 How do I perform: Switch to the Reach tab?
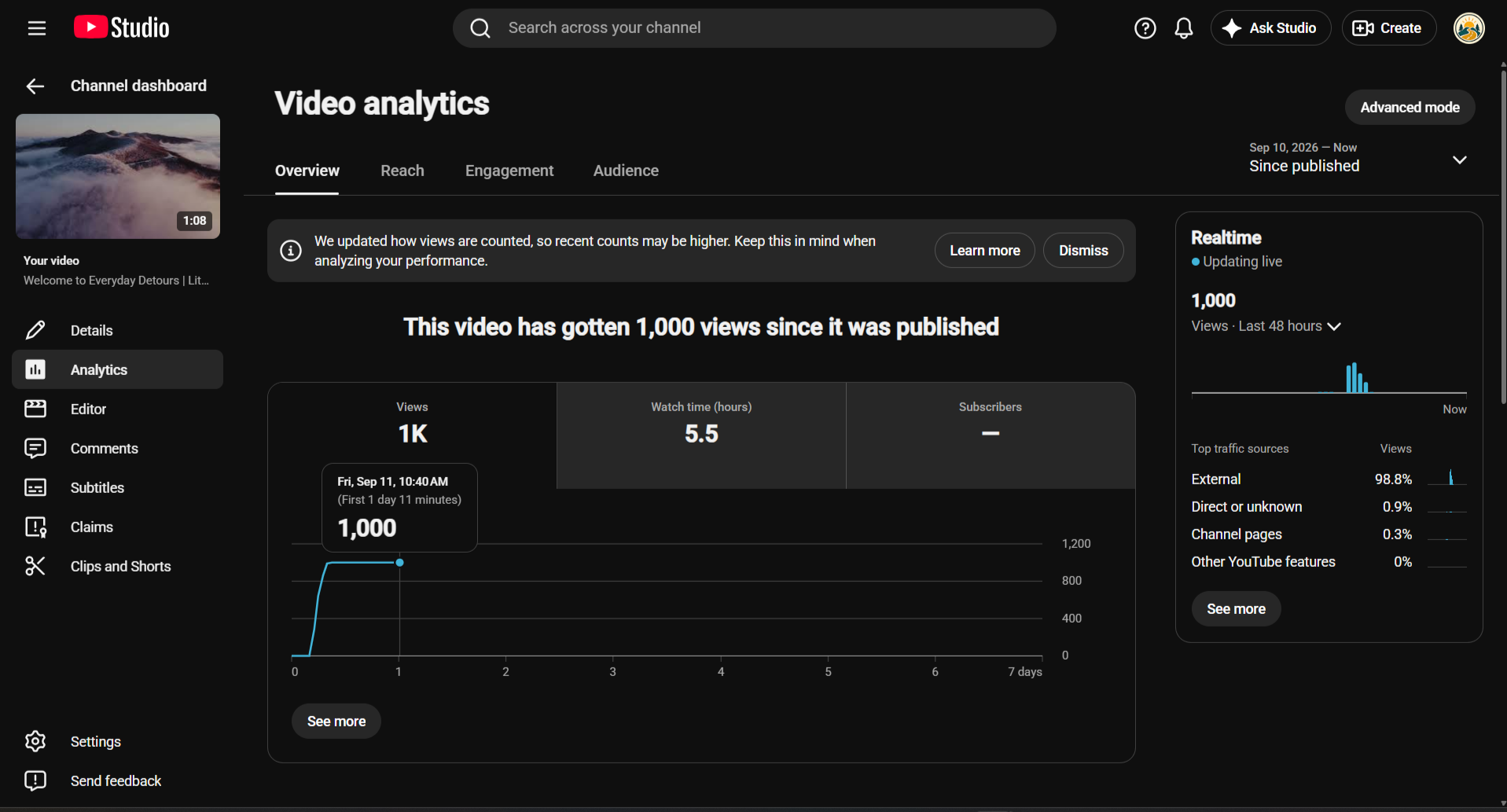click(402, 171)
